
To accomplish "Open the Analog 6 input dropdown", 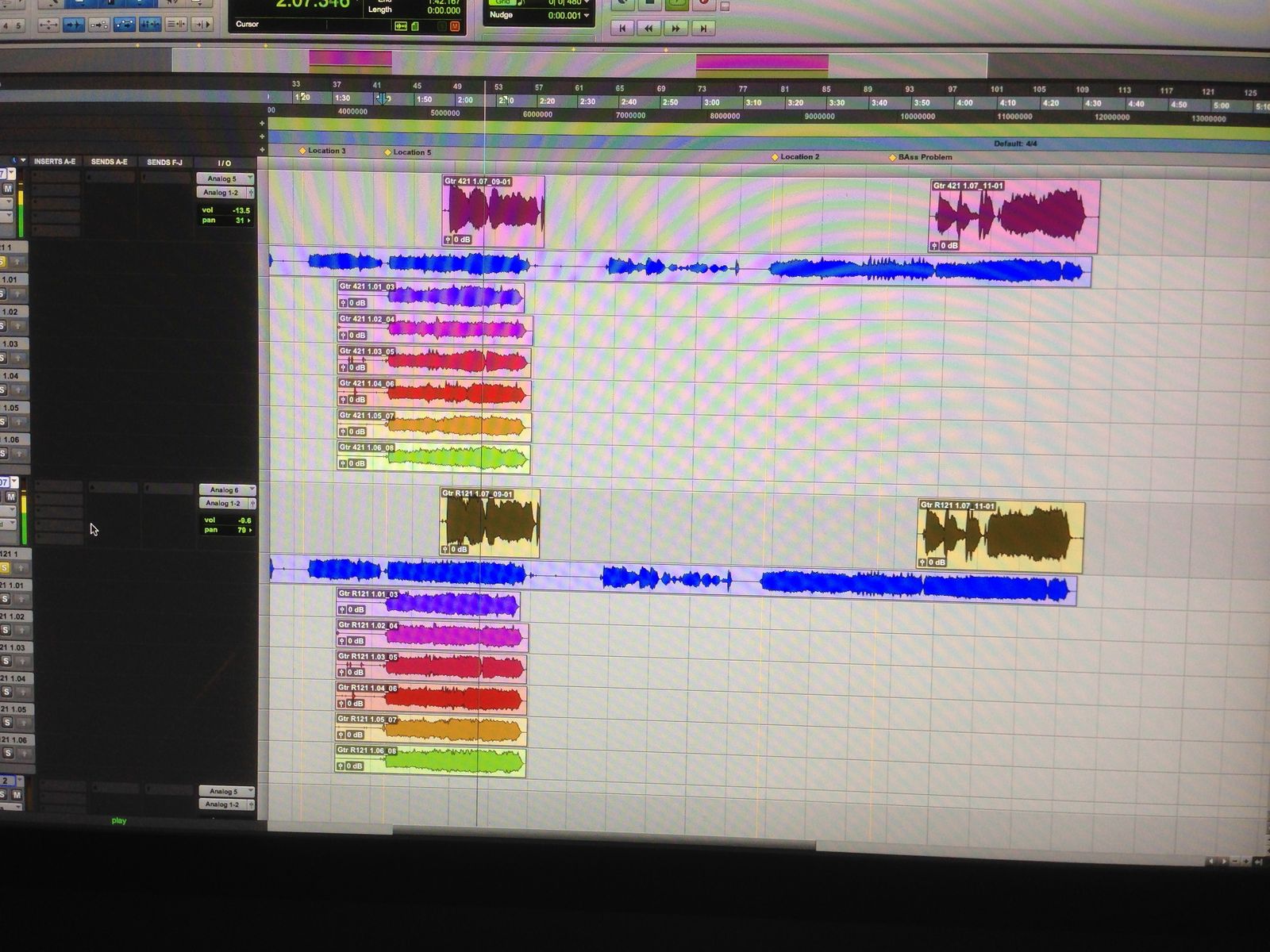I will click(x=227, y=489).
